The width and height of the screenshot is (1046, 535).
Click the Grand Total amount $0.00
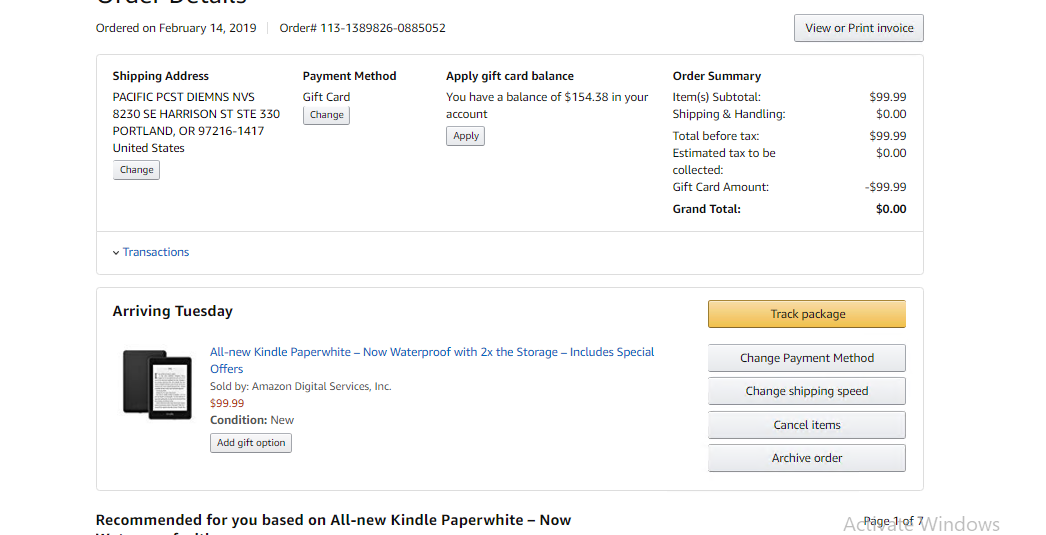(x=890, y=209)
